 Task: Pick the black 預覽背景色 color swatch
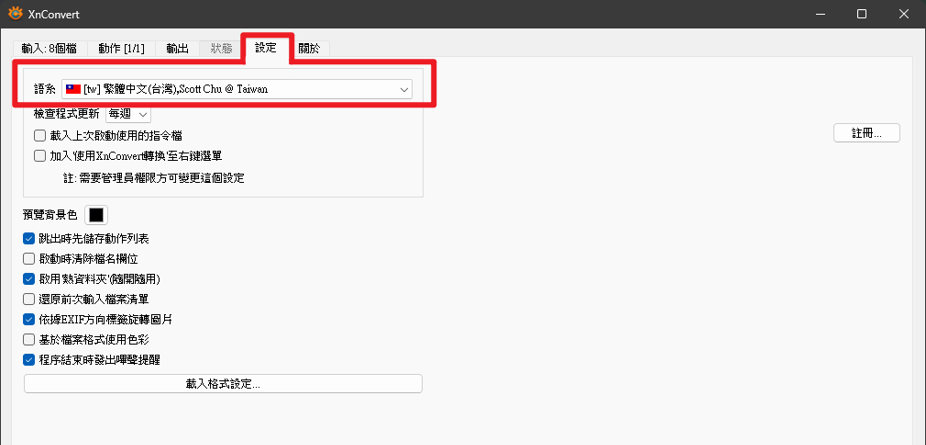coord(96,215)
